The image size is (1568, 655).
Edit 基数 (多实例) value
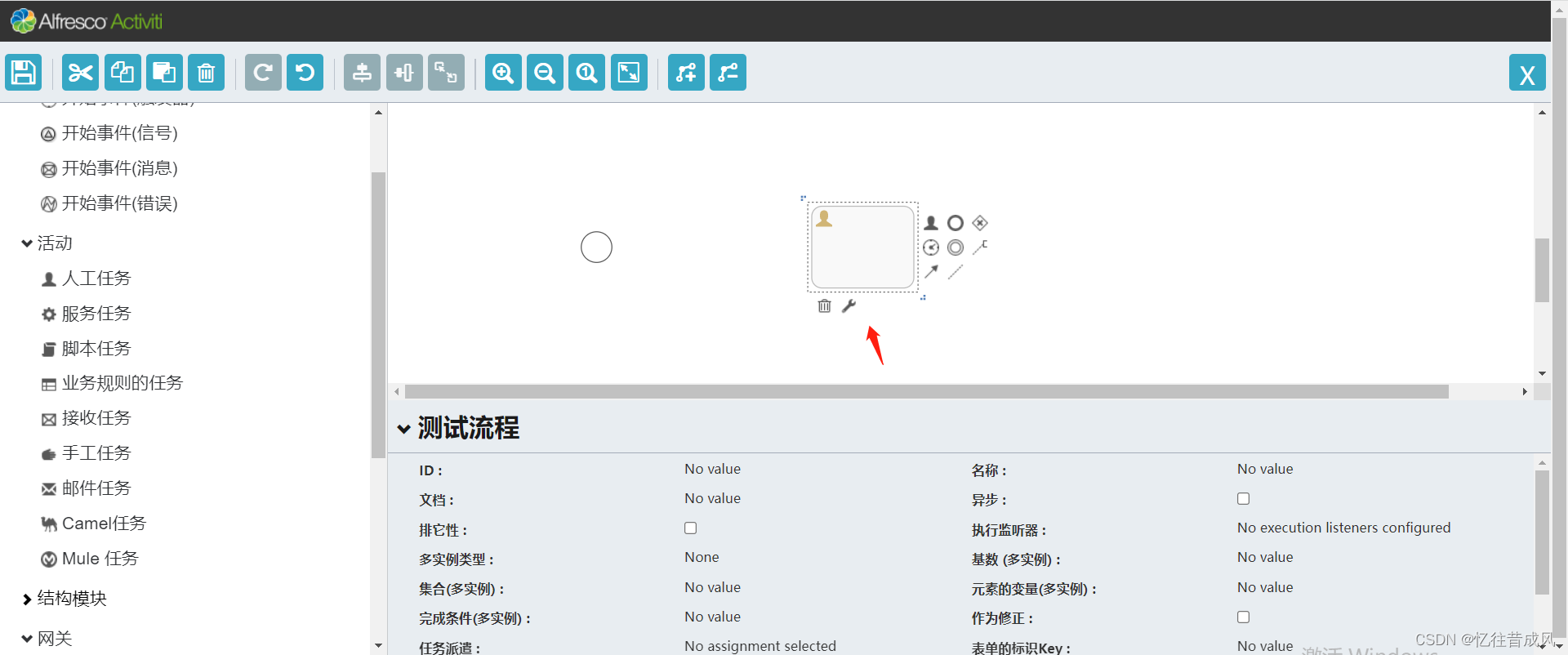[x=1265, y=557]
